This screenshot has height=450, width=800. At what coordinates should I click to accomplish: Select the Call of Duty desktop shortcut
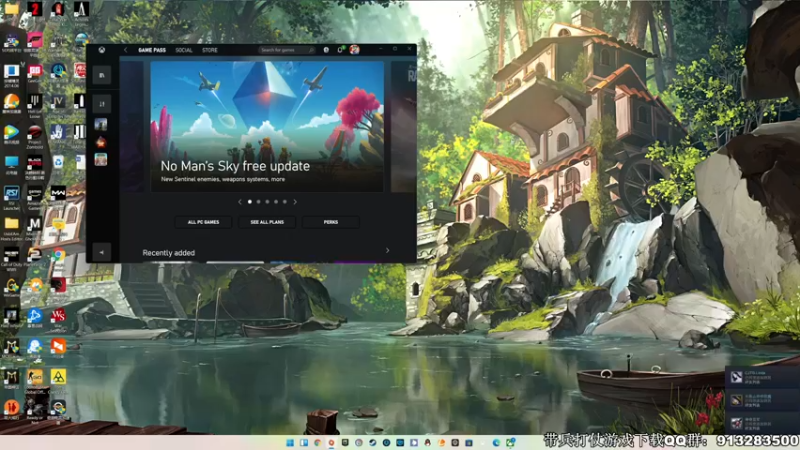click(11, 259)
